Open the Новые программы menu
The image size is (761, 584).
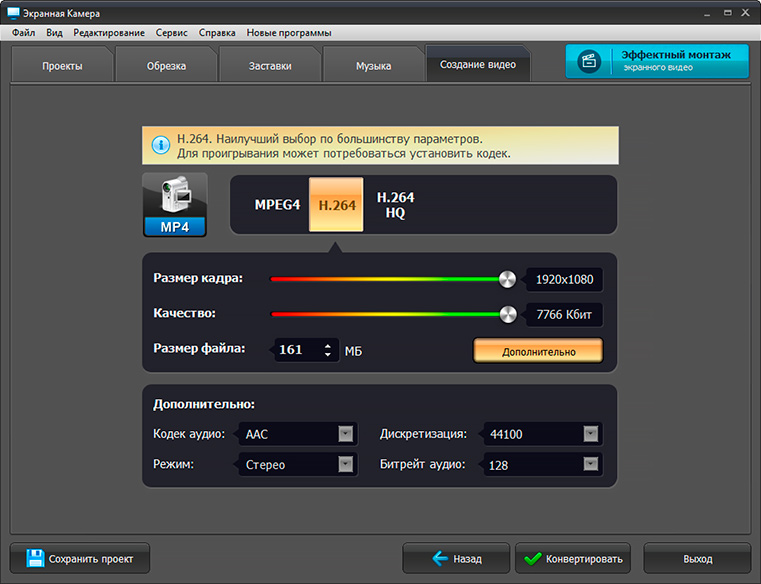click(289, 33)
